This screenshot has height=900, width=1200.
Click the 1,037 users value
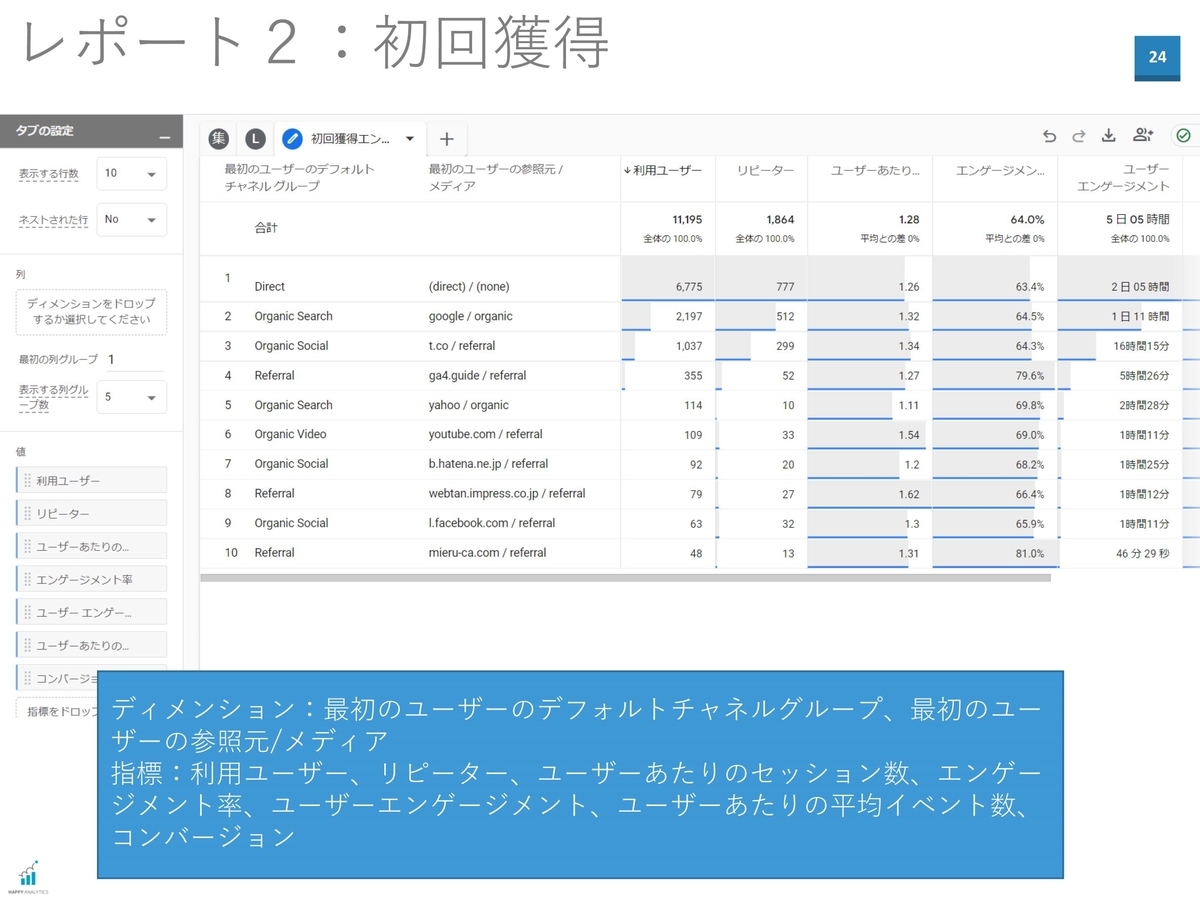click(x=688, y=346)
